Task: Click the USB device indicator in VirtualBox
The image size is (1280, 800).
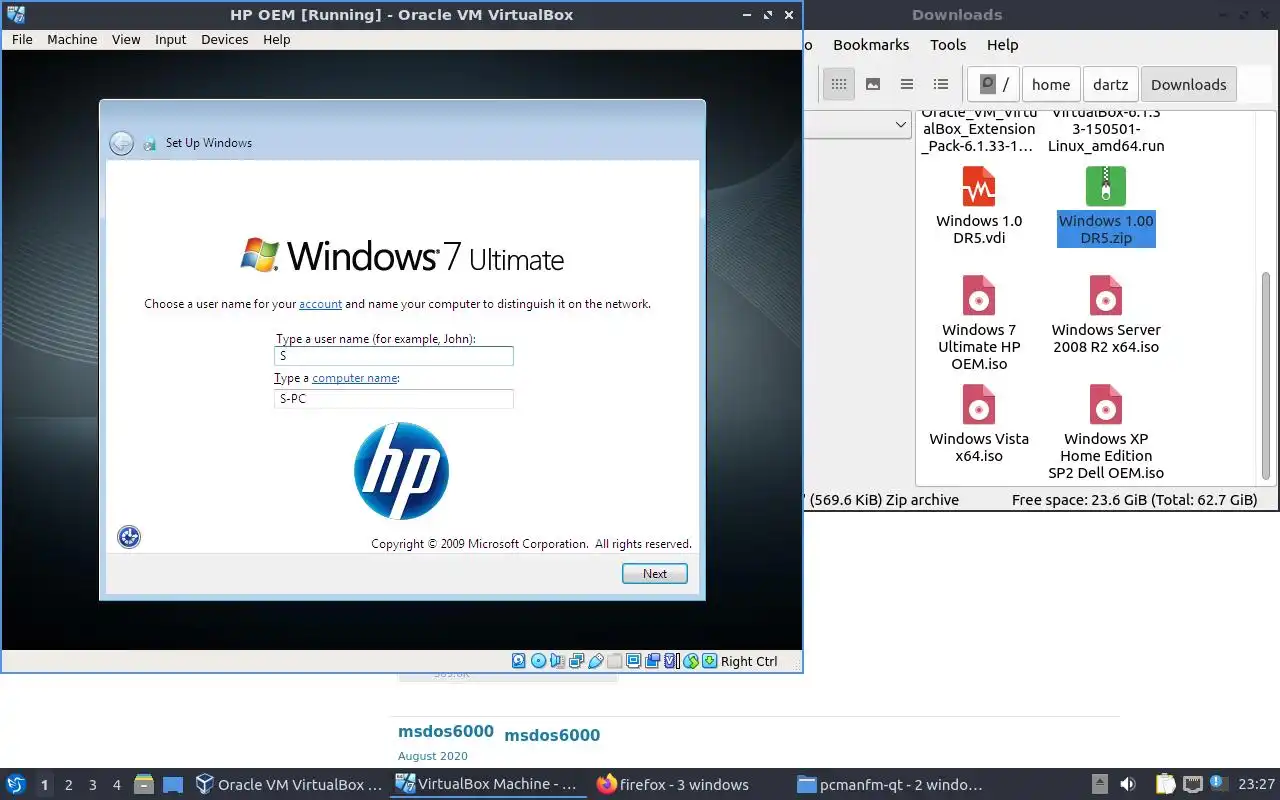Action: [596, 661]
